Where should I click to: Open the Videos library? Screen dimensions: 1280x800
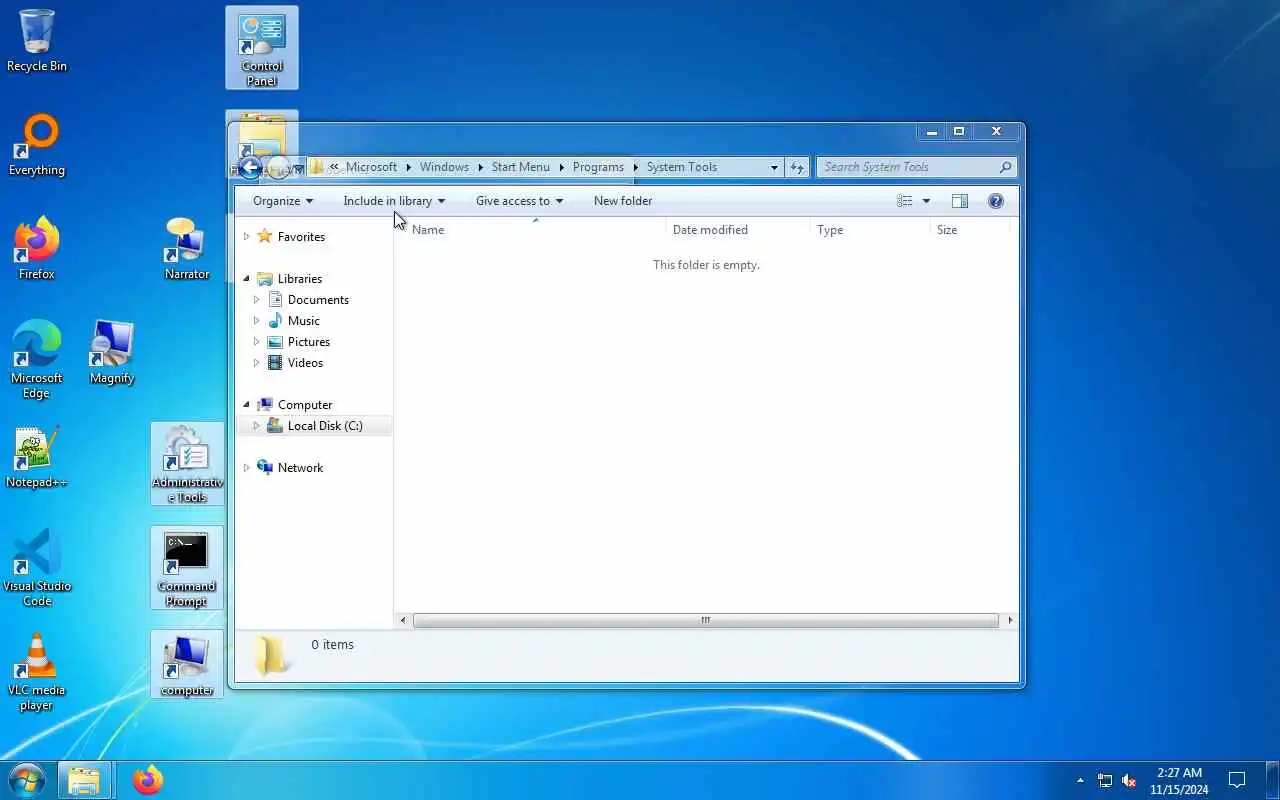point(305,363)
